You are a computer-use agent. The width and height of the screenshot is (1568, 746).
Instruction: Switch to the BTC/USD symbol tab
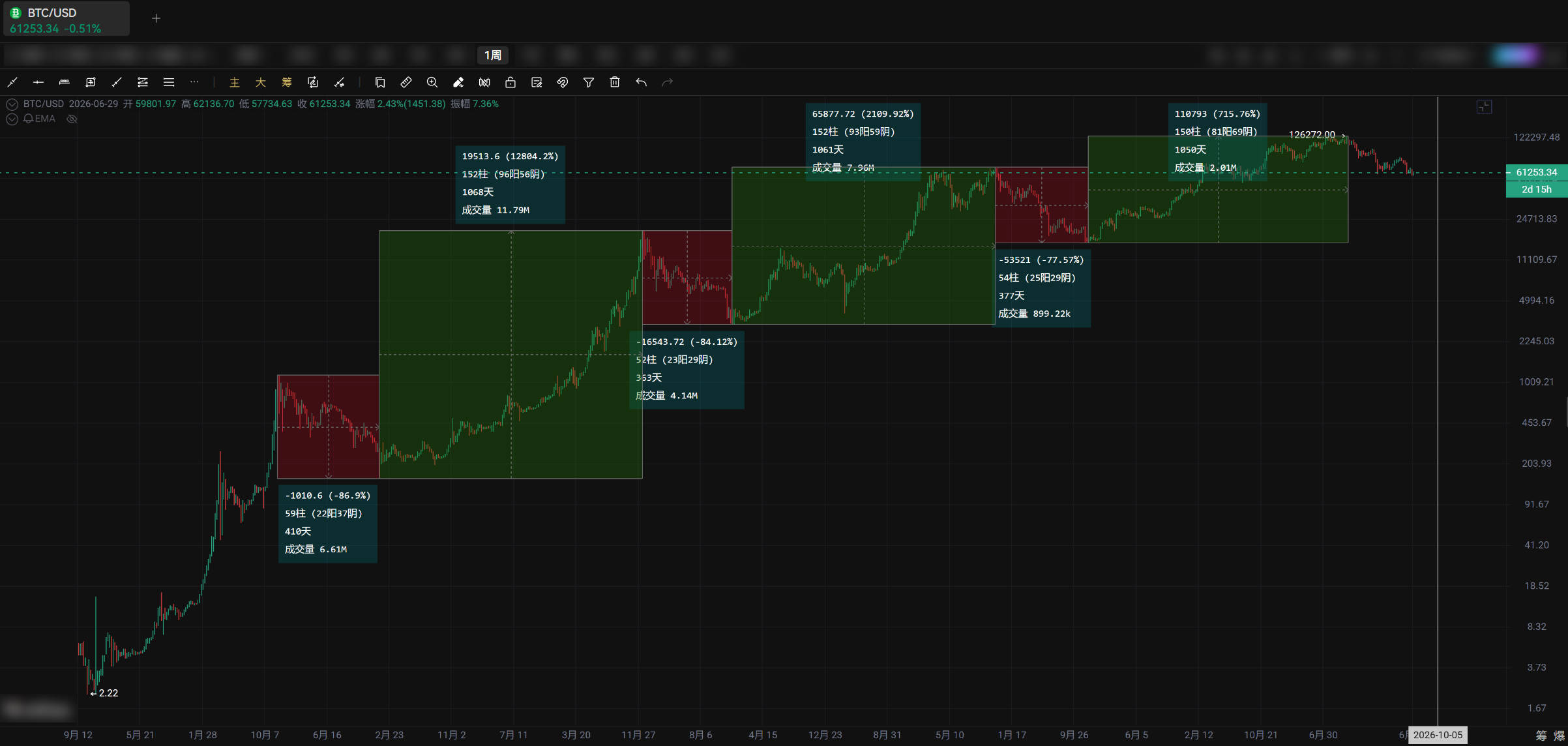tap(67, 19)
